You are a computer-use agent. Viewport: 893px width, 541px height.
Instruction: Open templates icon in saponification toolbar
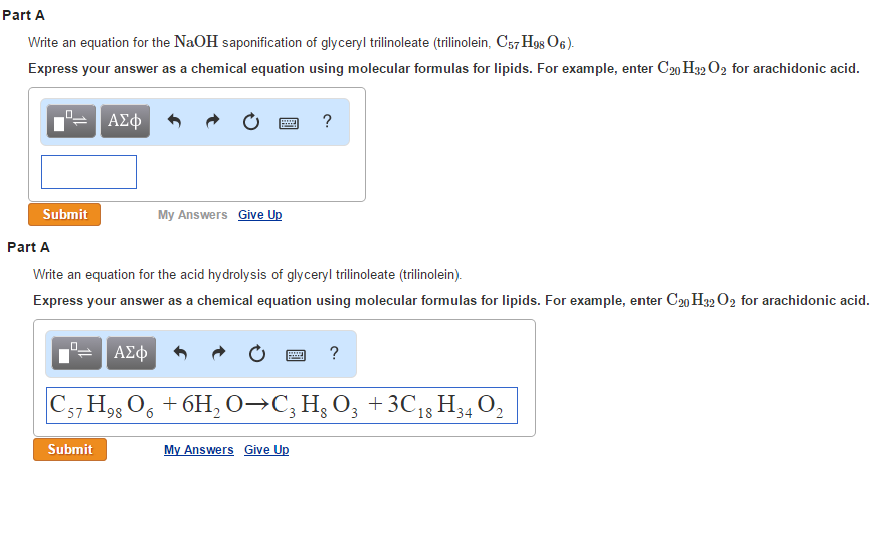point(72,122)
